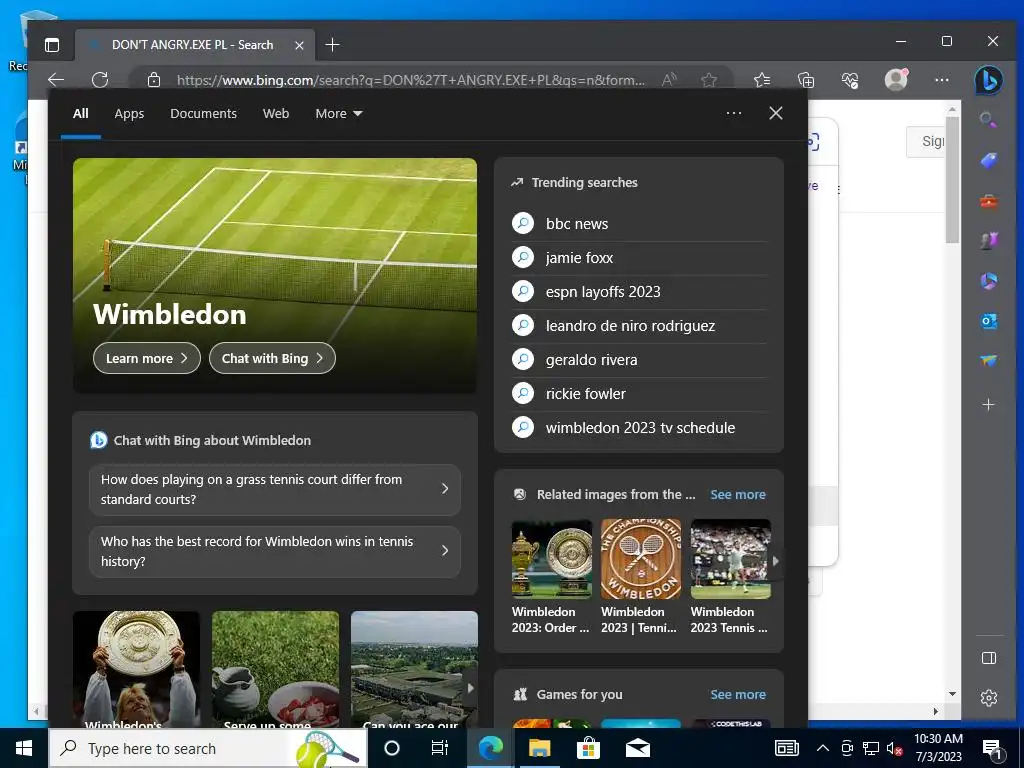
Task: Open Drop paper plane in the sidebar
Action: tap(989, 360)
